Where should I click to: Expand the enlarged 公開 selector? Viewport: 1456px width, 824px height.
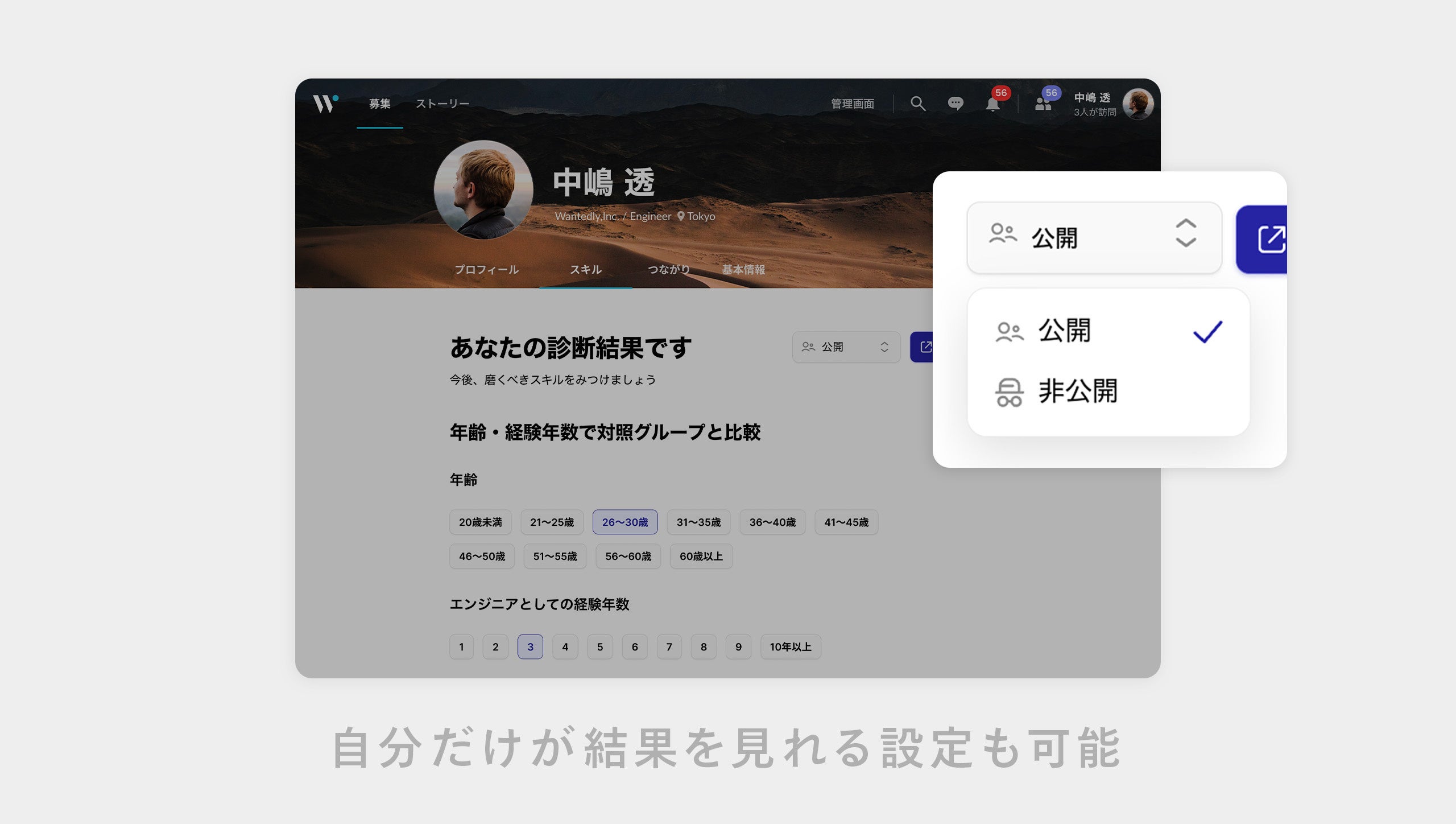point(1094,238)
